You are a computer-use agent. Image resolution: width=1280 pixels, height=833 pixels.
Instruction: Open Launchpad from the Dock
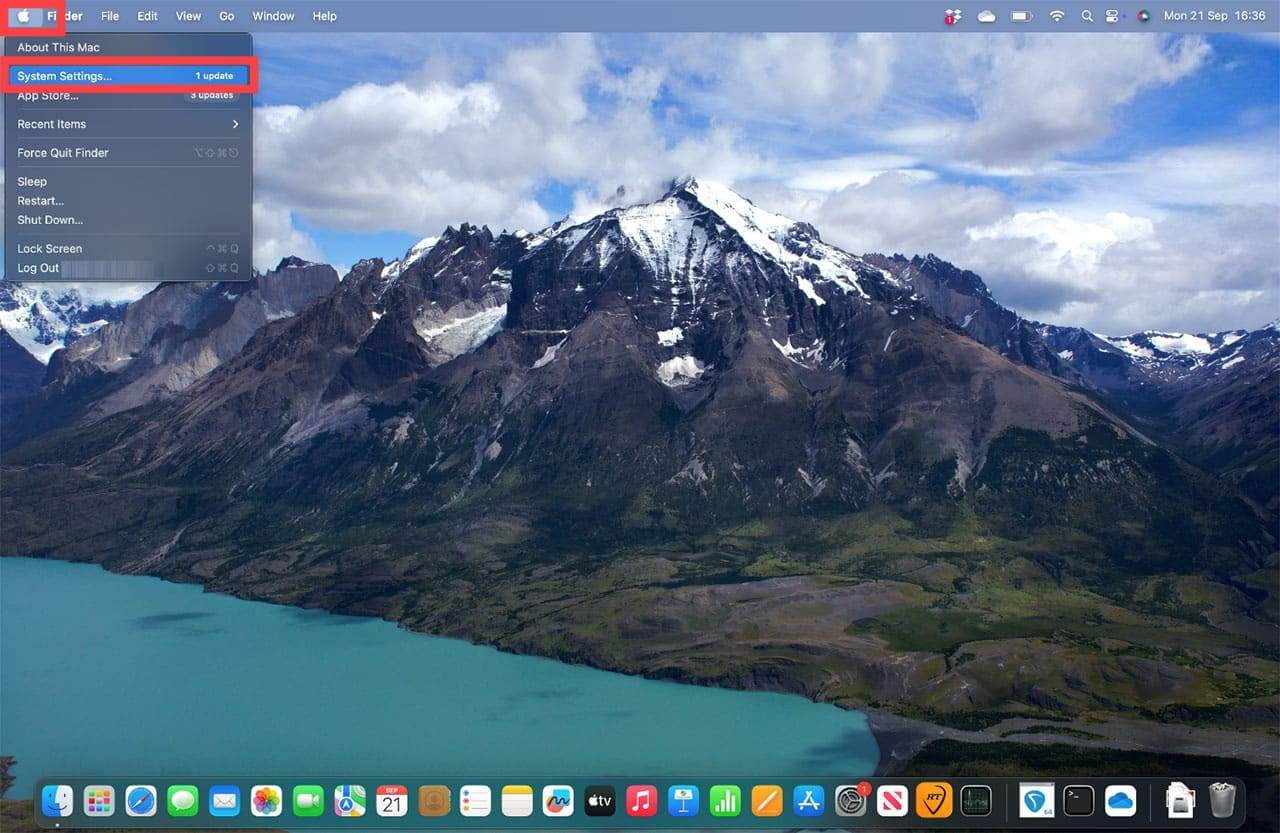[99, 800]
